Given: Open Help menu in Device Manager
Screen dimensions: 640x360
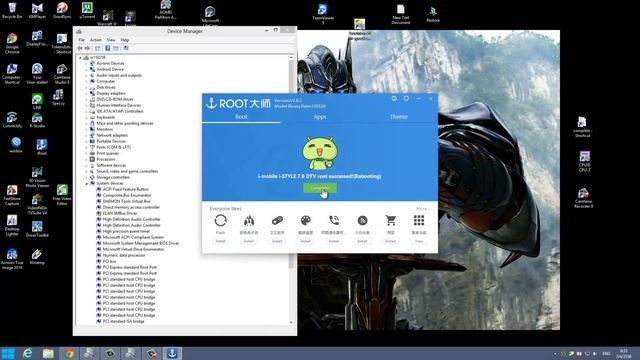Looking at the screenshot, I should (125, 40).
